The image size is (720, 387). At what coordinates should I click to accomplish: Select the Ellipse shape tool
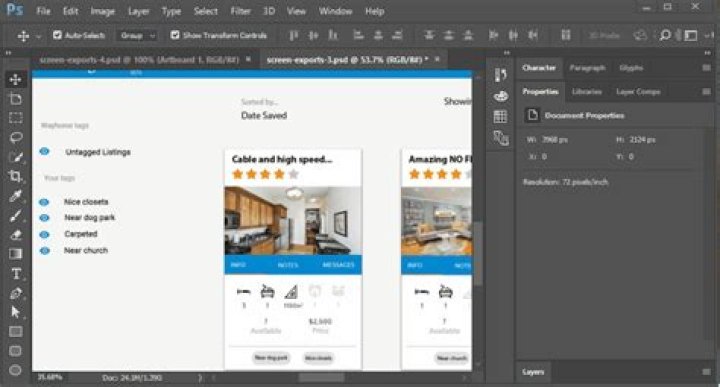[16, 370]
